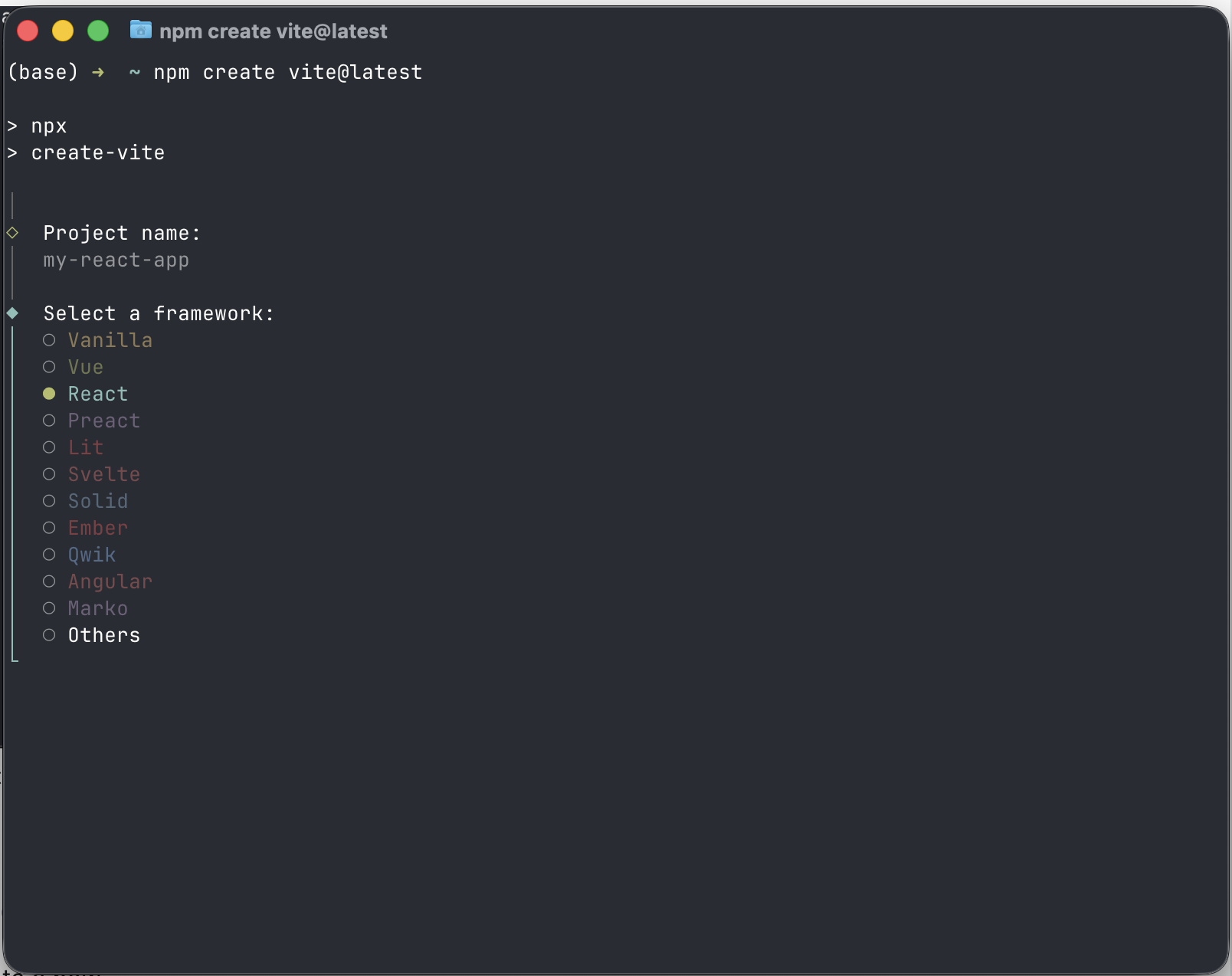Choose the Others framework option
This screenshot has height=976, width=1232.
(103, 635)
